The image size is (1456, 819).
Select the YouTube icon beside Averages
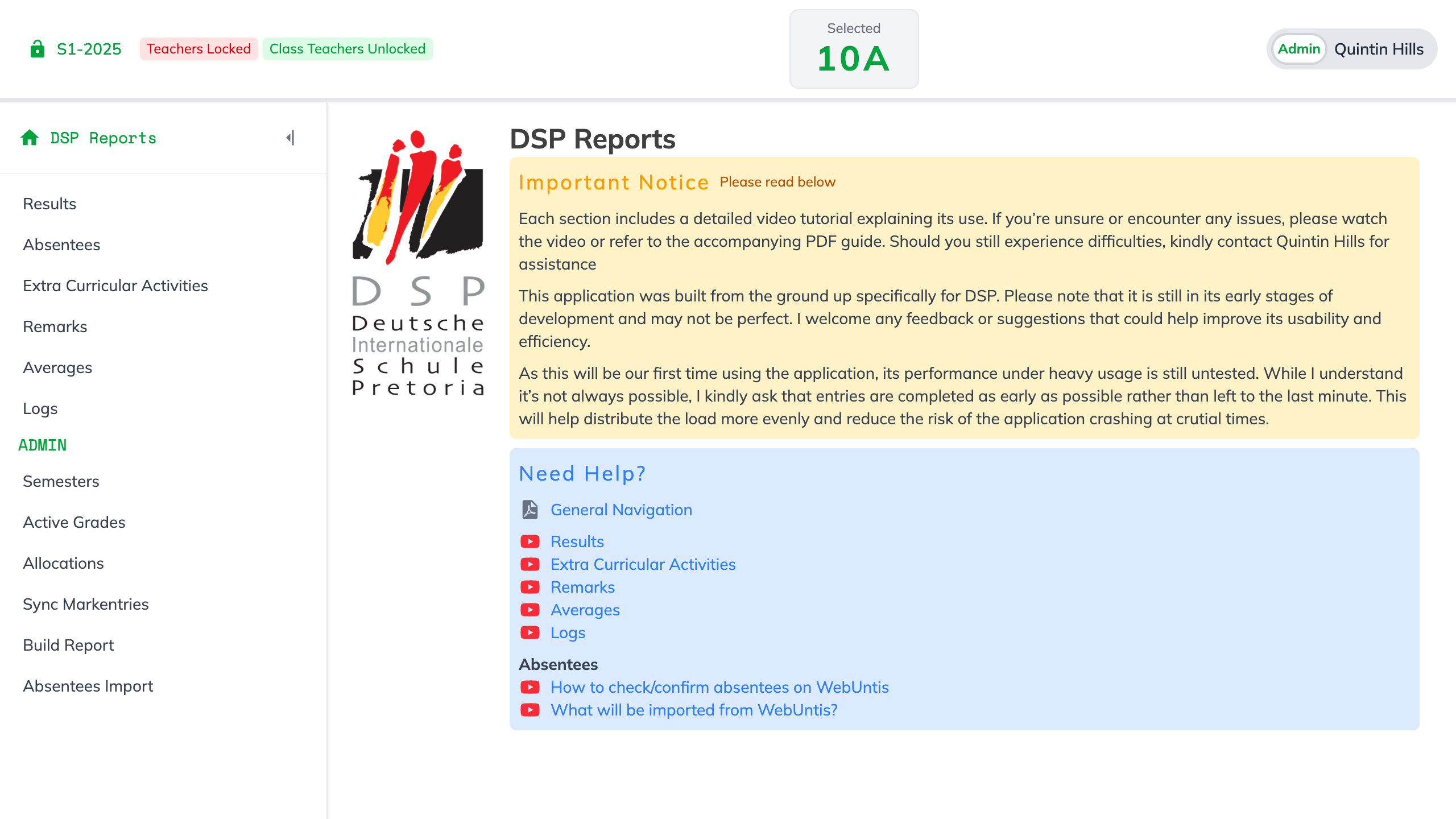530,610
